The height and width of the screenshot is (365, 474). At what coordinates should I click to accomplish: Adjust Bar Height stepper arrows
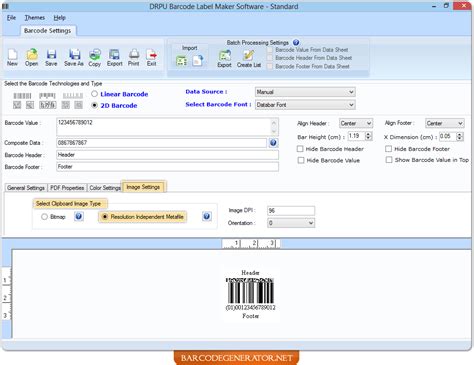click(368, 136)
